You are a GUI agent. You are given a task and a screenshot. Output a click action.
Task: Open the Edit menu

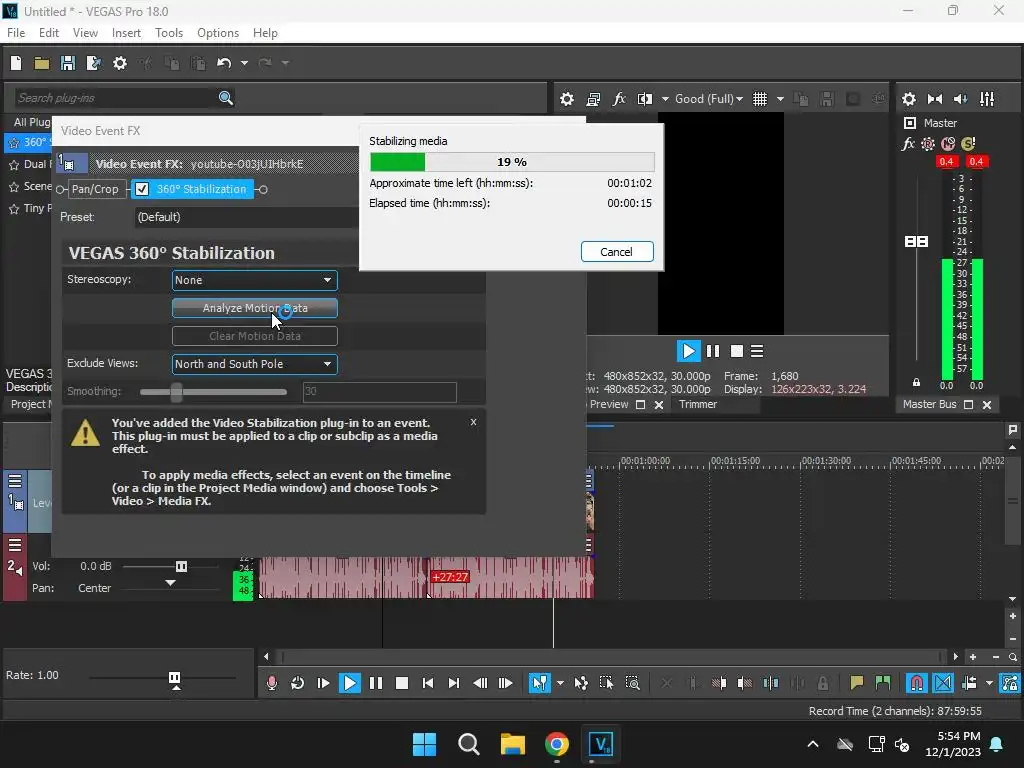pyautogui.click(x=48, y=33)
